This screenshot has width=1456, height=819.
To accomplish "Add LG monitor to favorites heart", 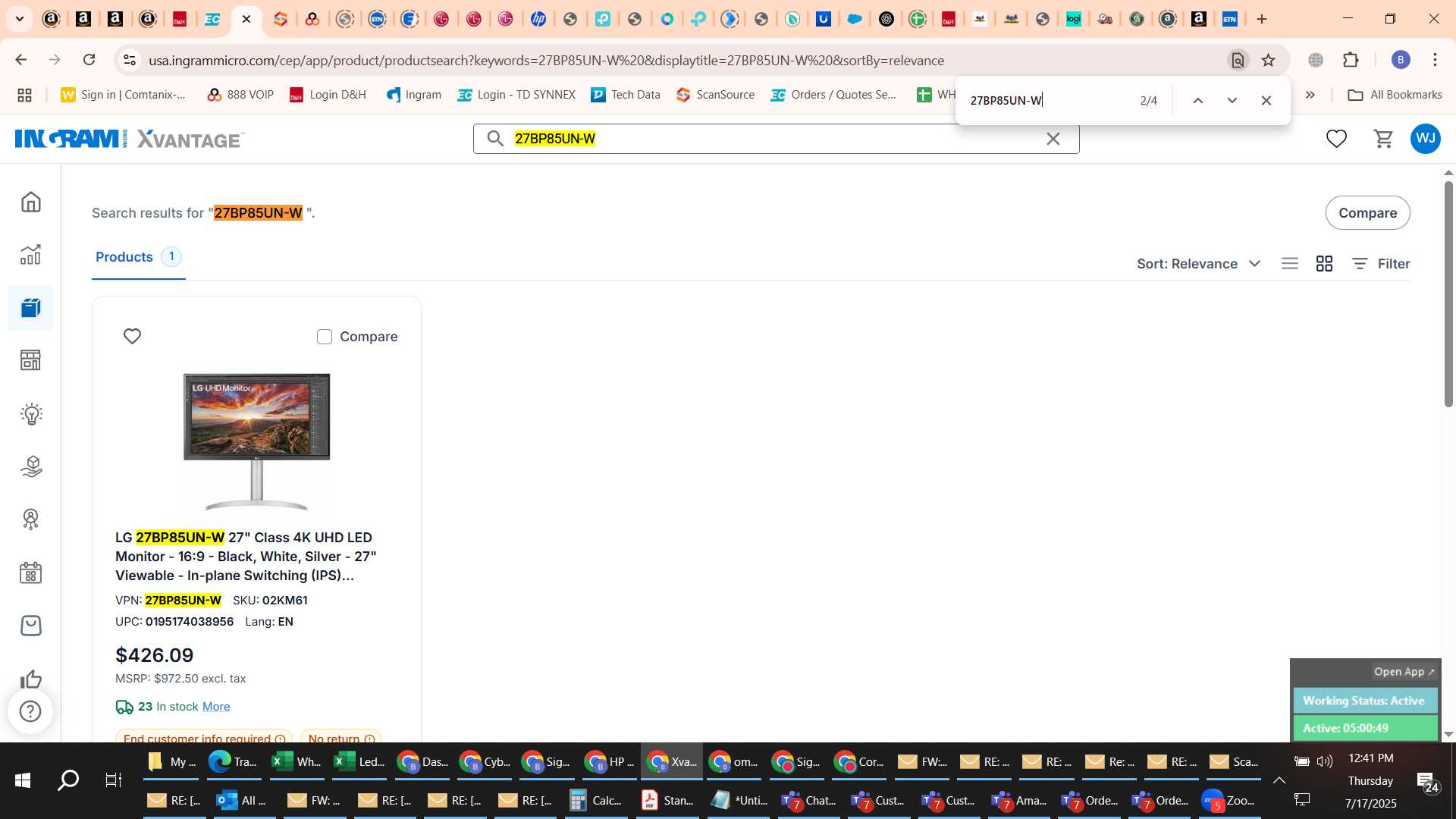I will [x=132, y=336].
